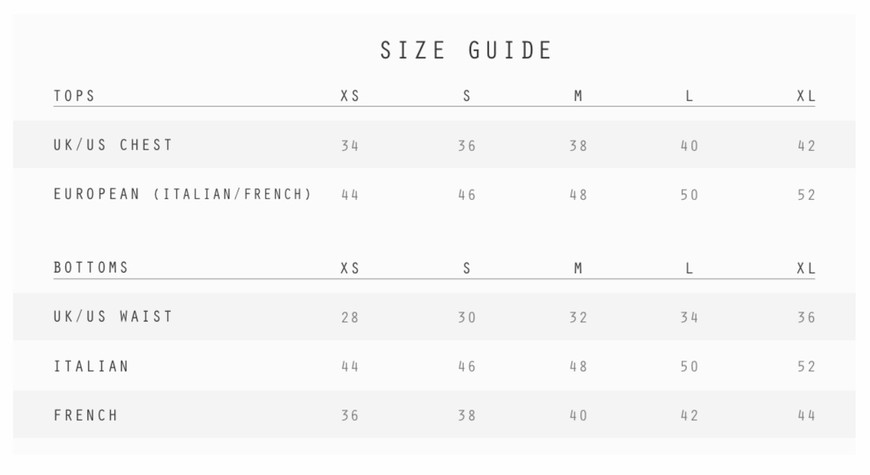Click chest value 42 for XL
870x475 pixels.
click(806, 145)
